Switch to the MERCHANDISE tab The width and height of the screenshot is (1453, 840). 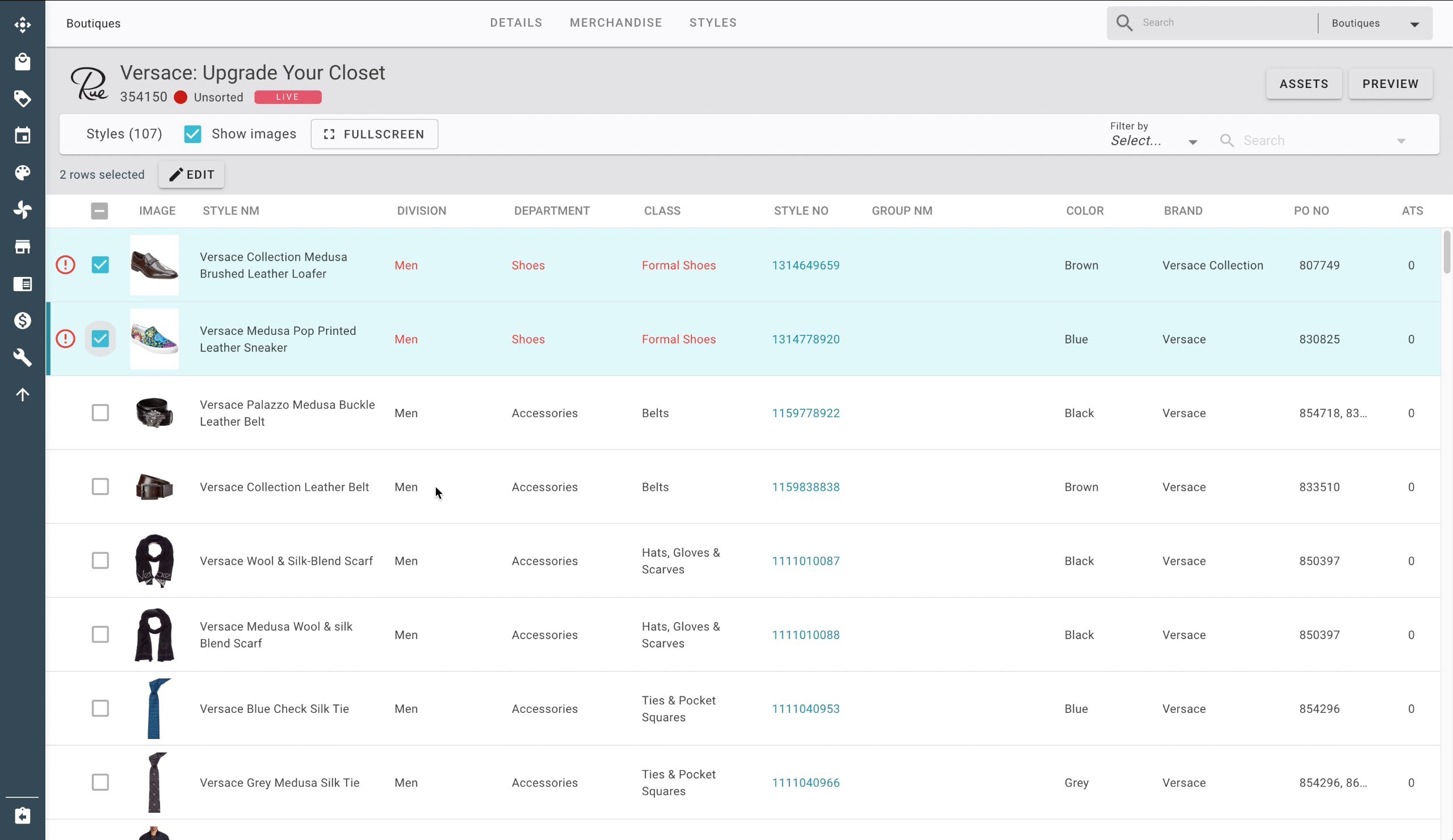616,23
